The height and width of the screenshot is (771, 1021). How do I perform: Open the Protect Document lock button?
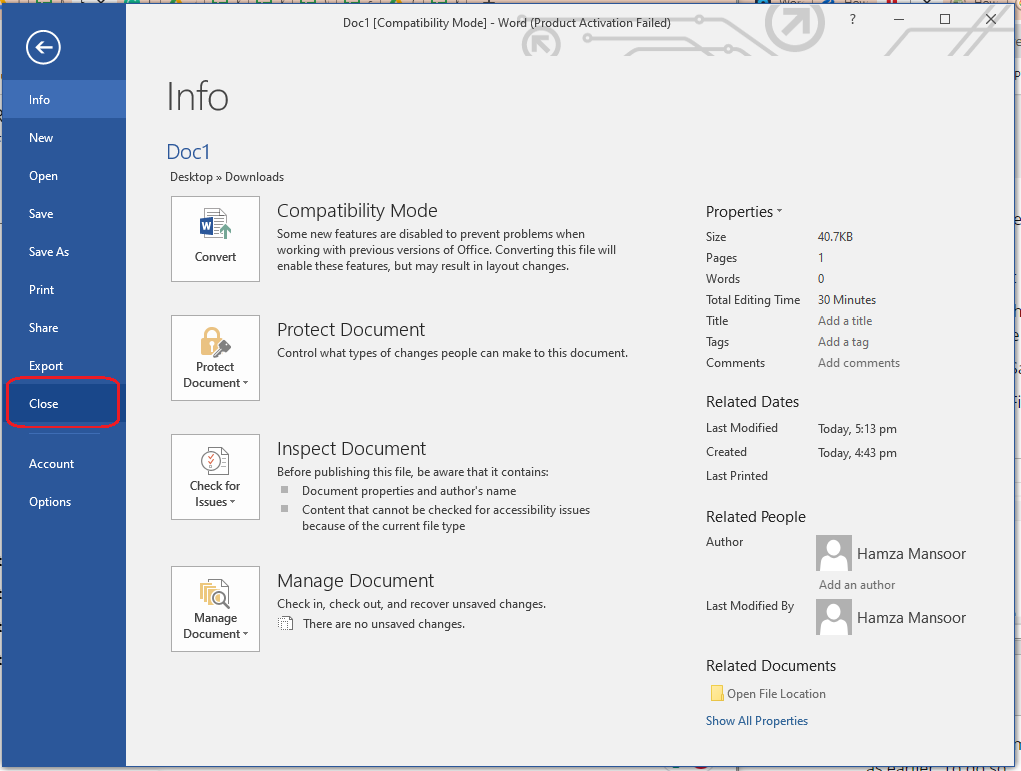pyautogui.click(x=216, y=358)
